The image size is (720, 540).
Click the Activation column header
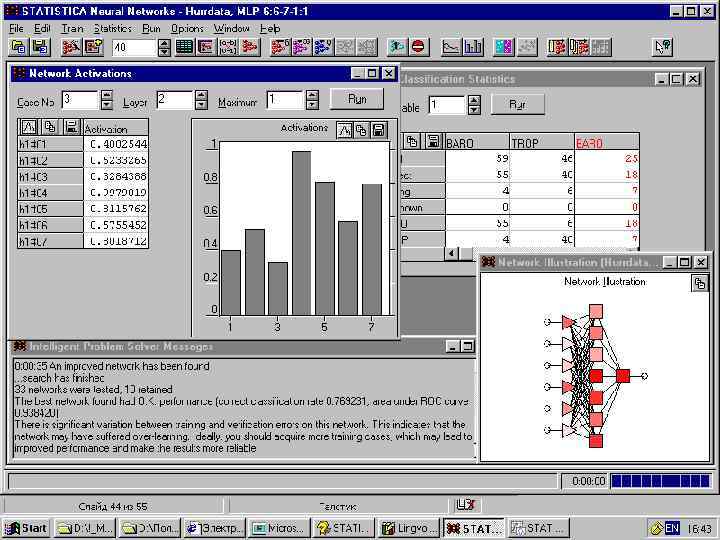click(116, 129)
